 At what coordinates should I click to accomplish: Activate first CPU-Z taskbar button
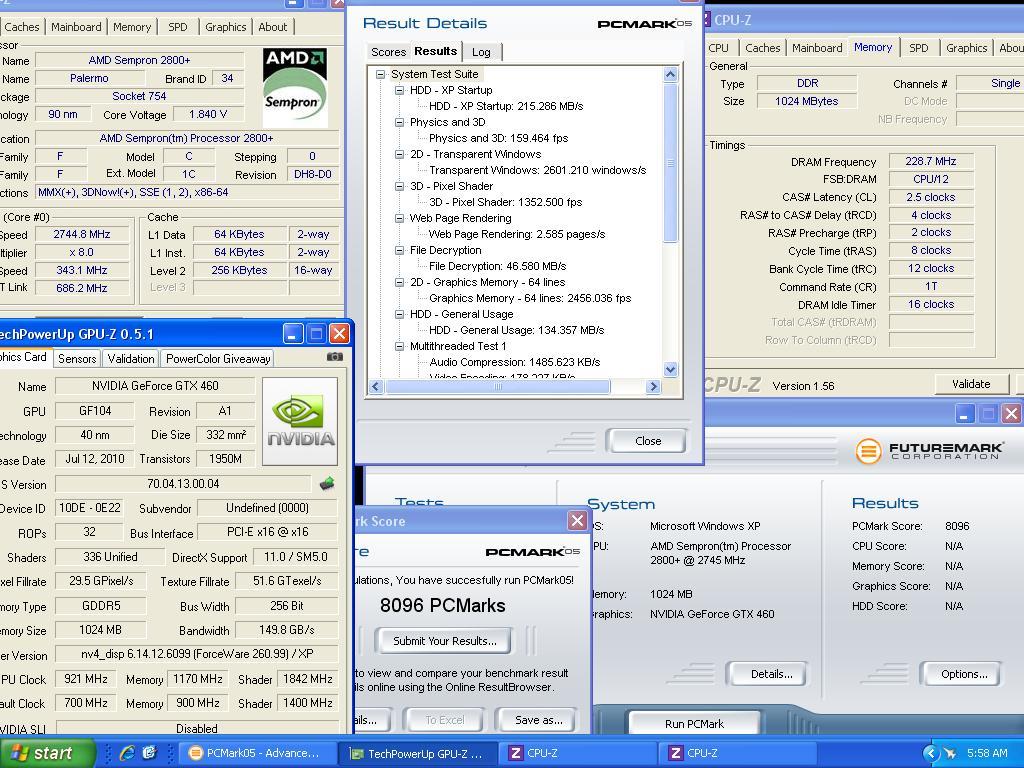point(579,753)
